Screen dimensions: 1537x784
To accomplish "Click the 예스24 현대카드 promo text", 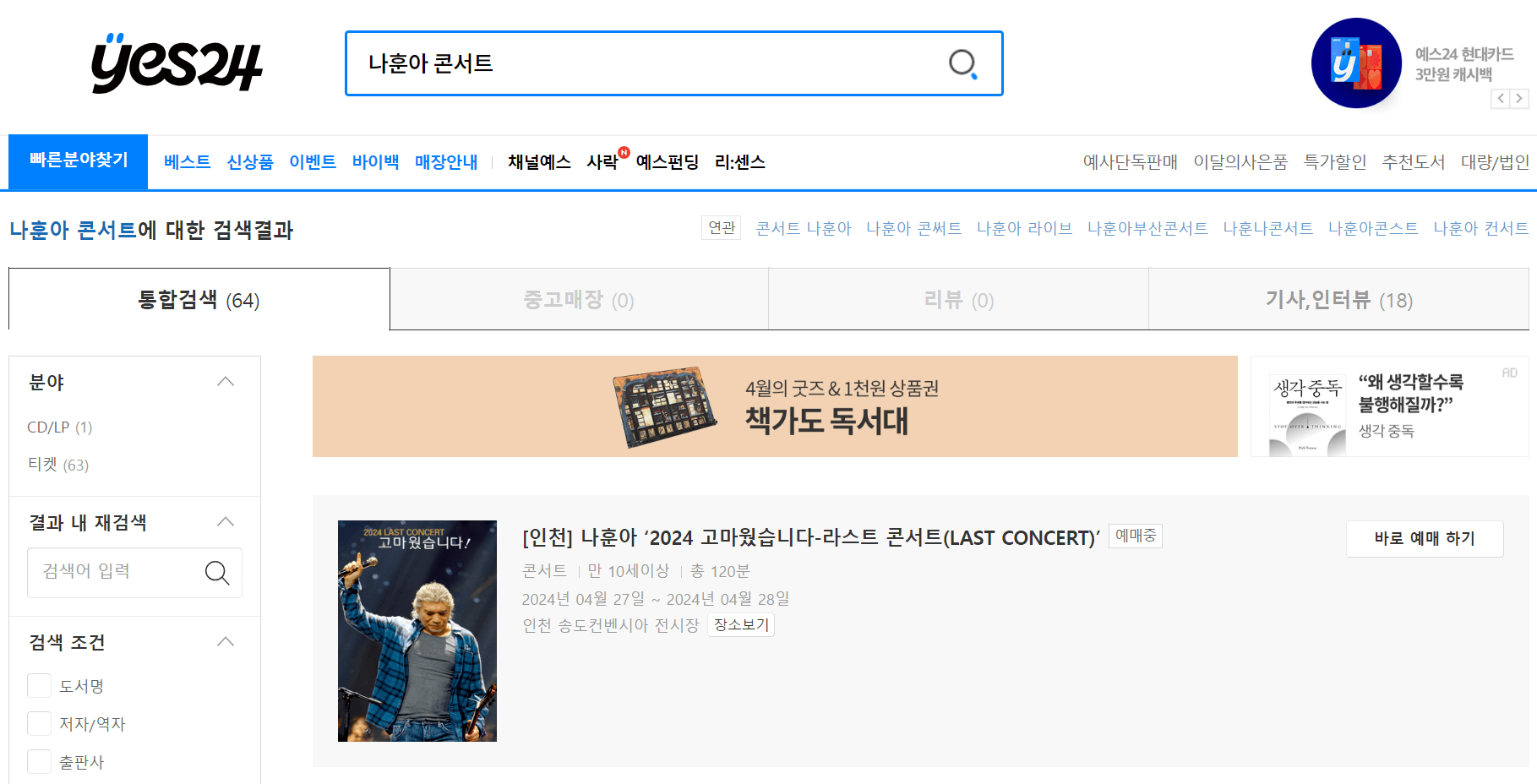I will [x=1464, y=64].
